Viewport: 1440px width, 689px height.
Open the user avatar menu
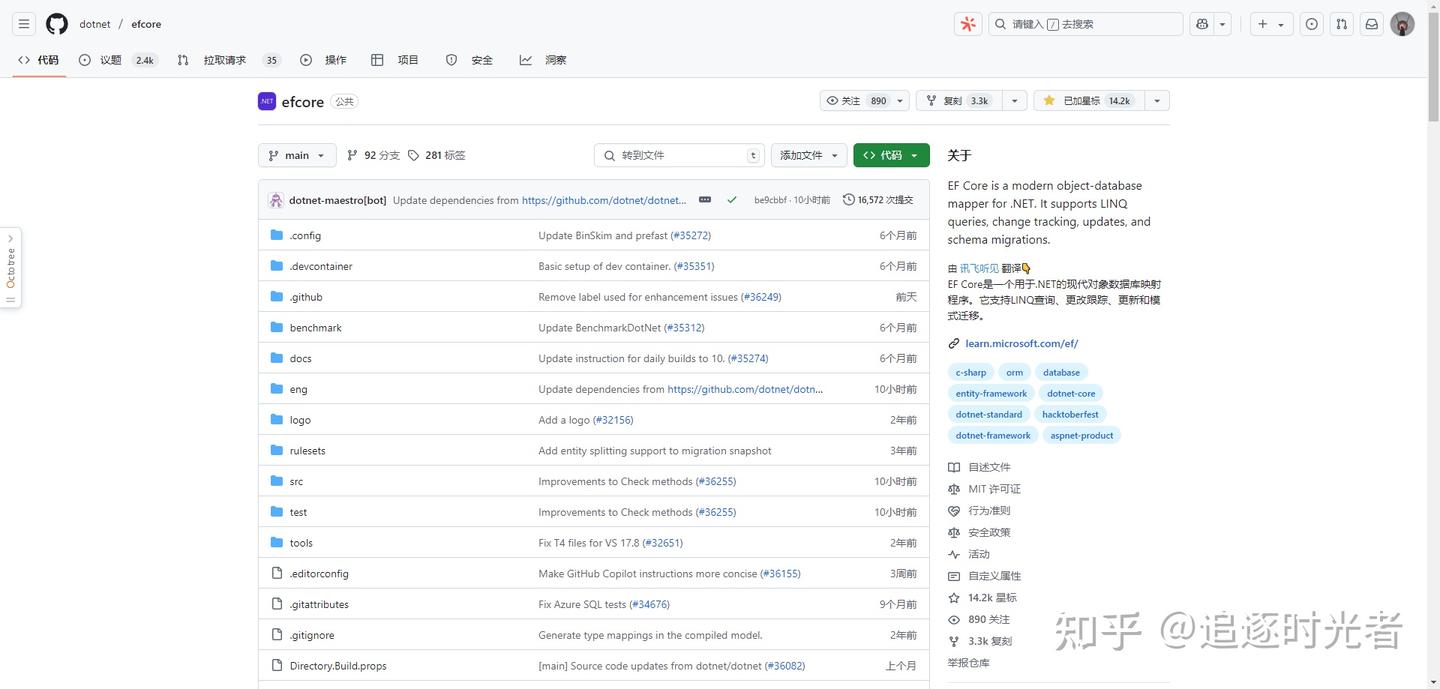pyautogui.click(x=1403, y=24)
